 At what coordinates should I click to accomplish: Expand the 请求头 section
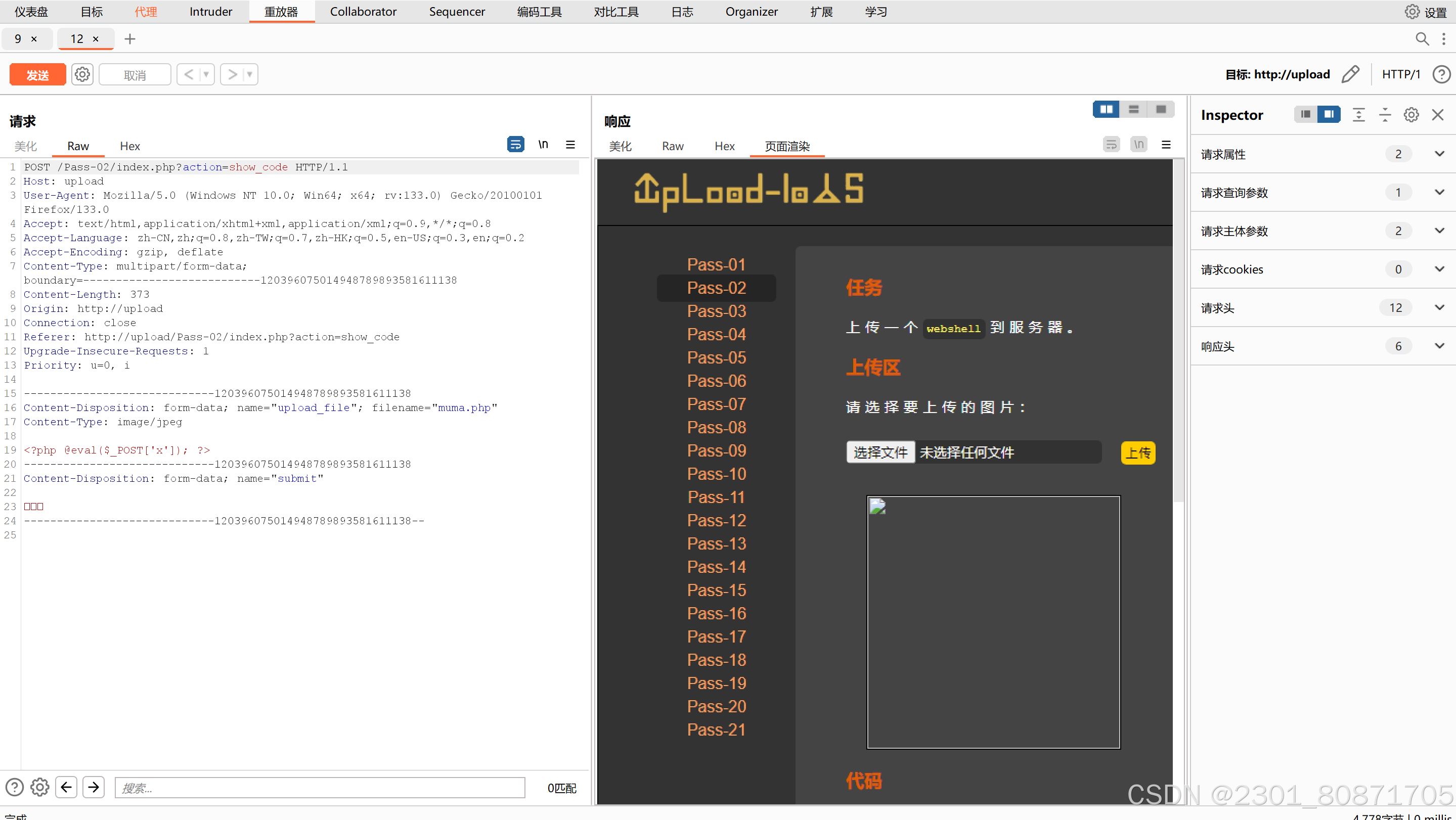click(1439, 308)
